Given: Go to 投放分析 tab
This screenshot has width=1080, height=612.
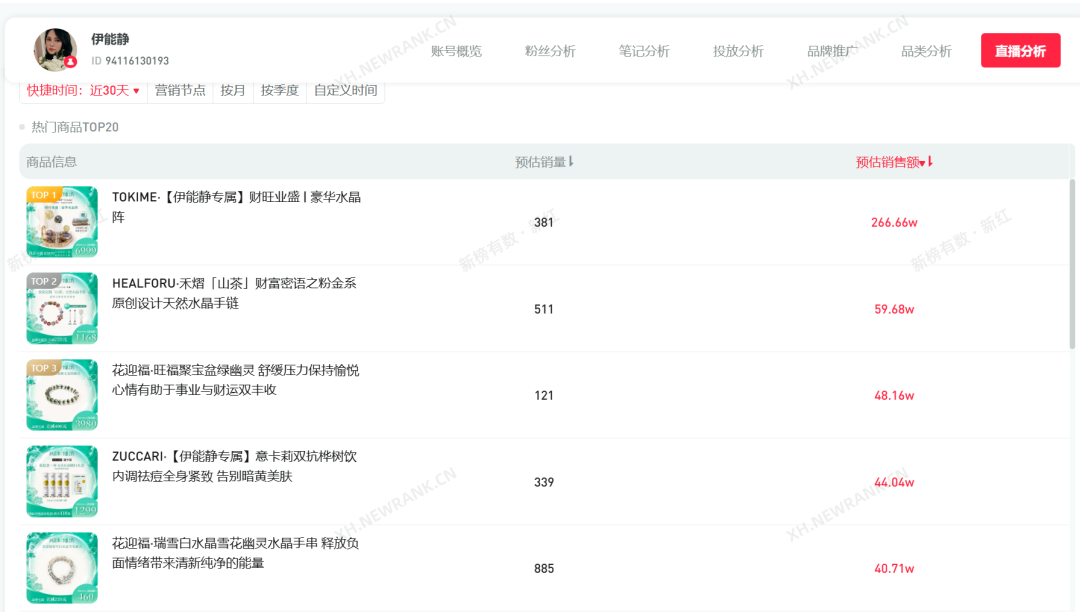Looking at the screenshot, I should (738, 51).
